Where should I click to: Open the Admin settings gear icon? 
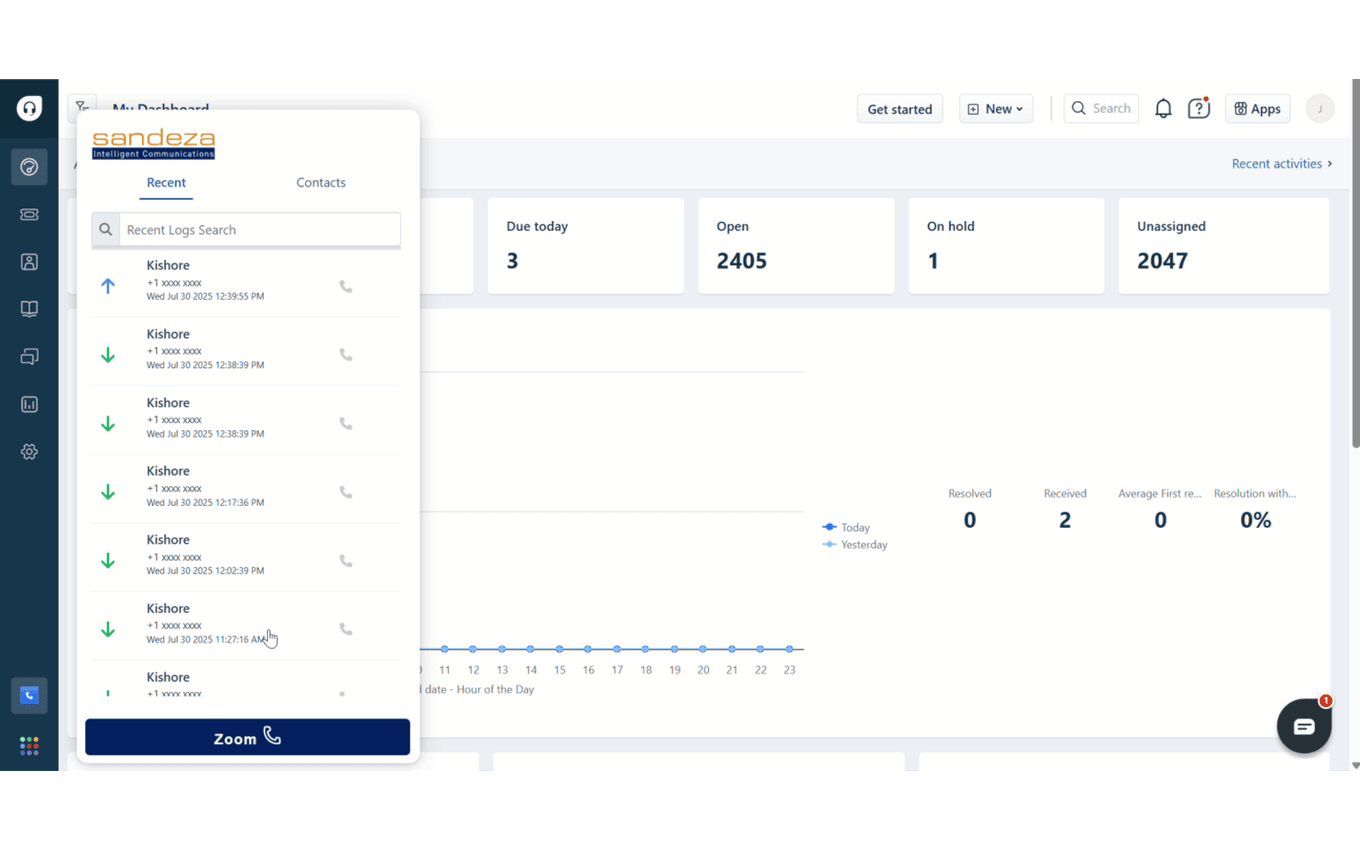(x=29, y=452)
